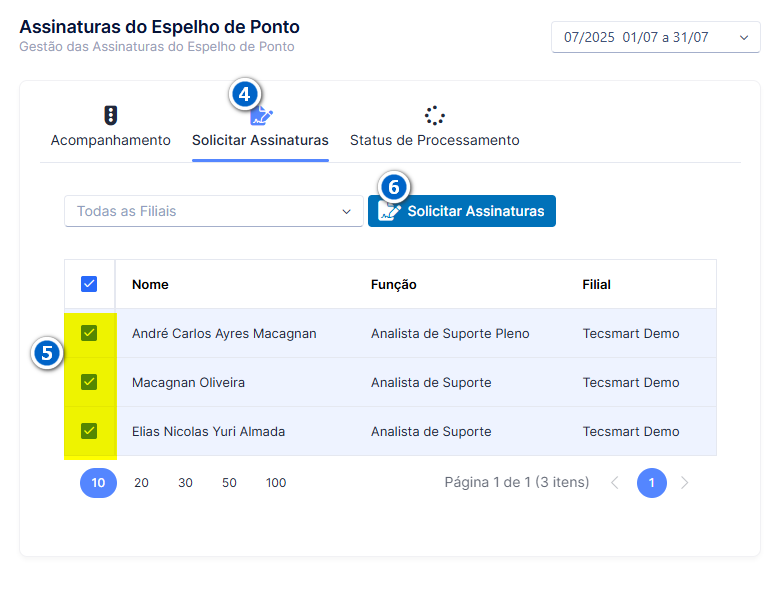Expand the Todas as Filiais dropdown
774x591 pixels.
[x=214, y=211]
